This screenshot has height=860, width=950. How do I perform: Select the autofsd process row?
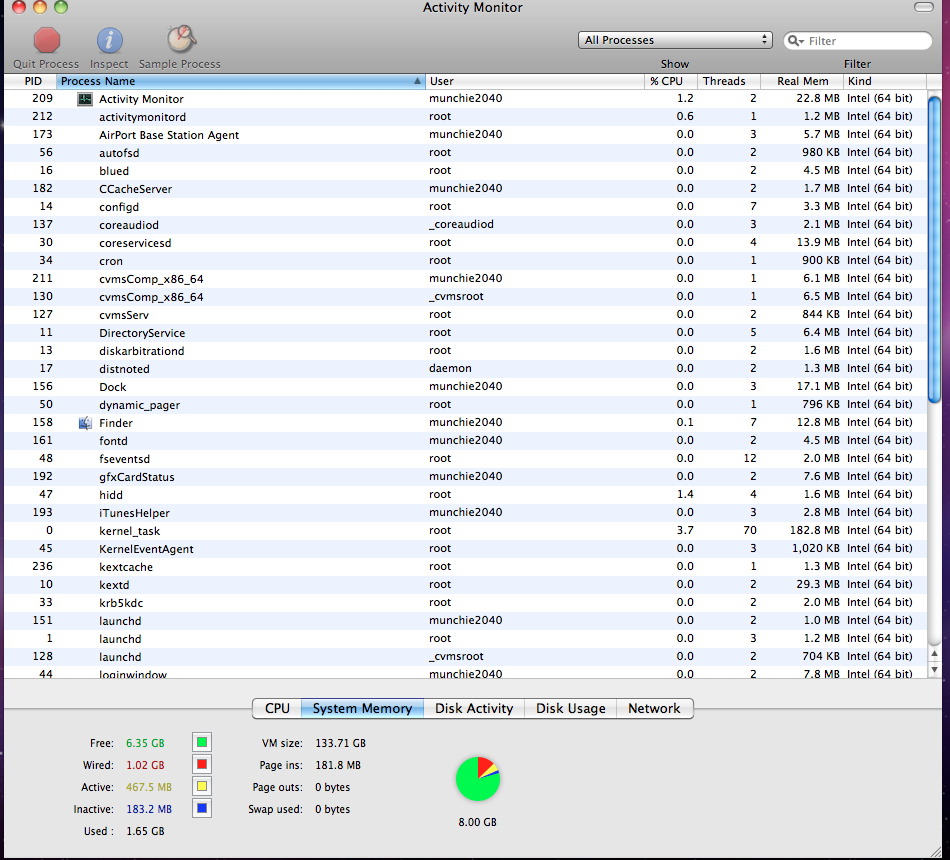[x=465, y=153]
